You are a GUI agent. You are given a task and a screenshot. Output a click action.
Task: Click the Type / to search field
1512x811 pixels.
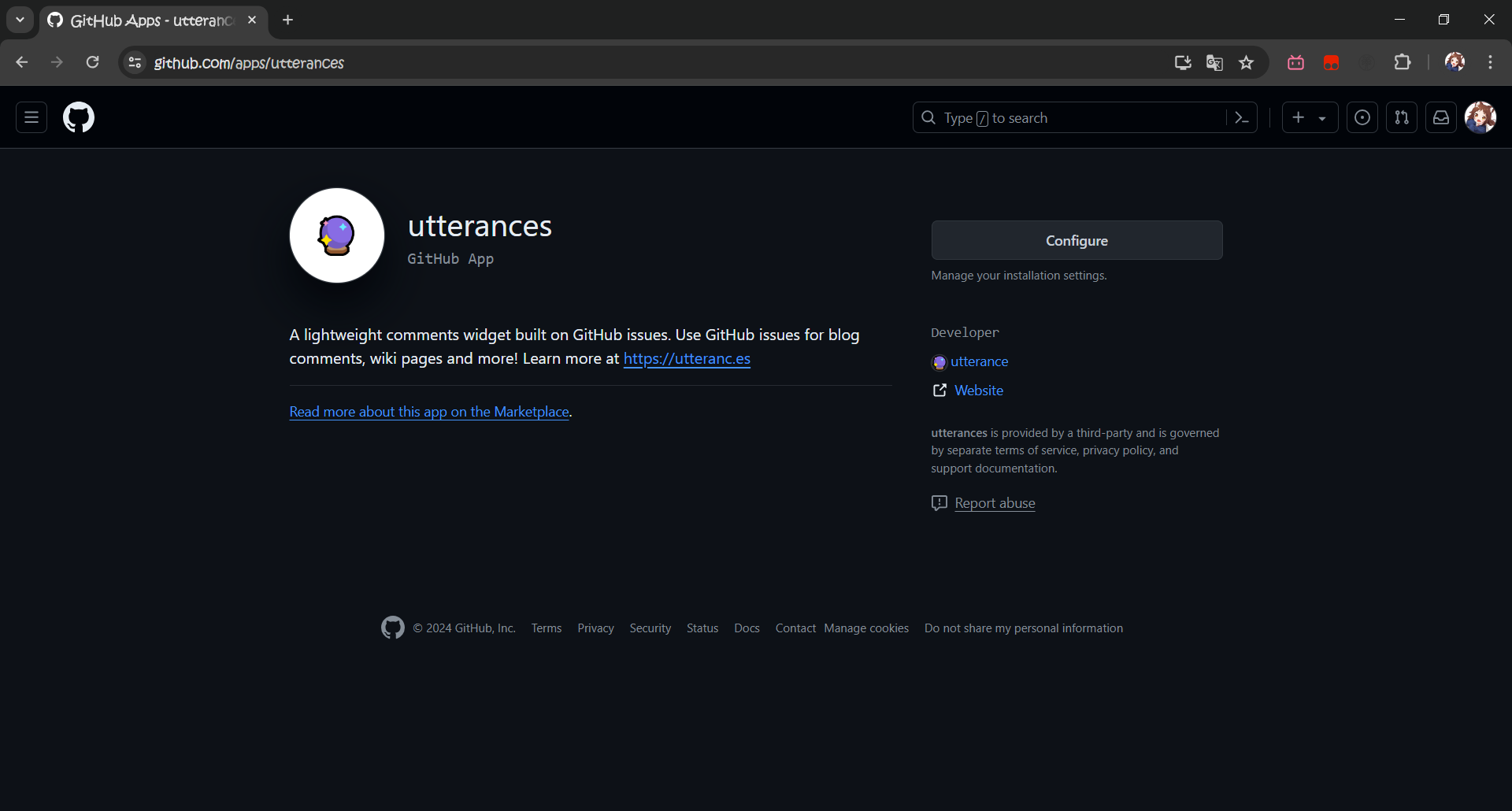tap(1071, 117)
